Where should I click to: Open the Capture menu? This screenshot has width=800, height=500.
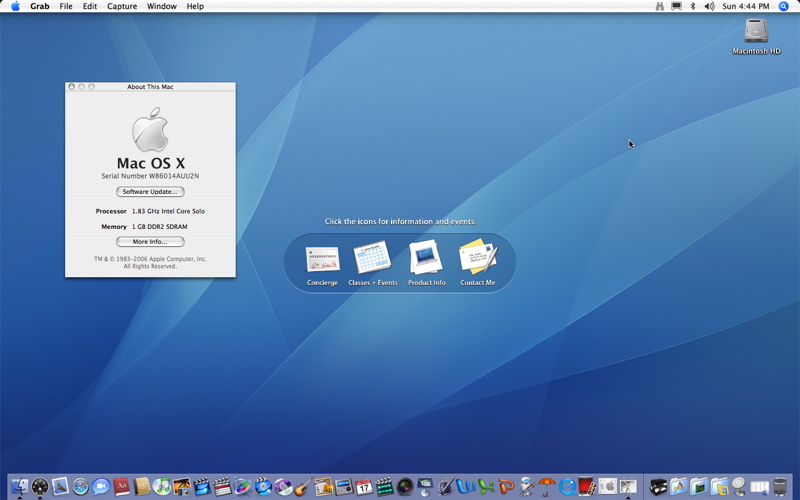(x=122, y=6)
